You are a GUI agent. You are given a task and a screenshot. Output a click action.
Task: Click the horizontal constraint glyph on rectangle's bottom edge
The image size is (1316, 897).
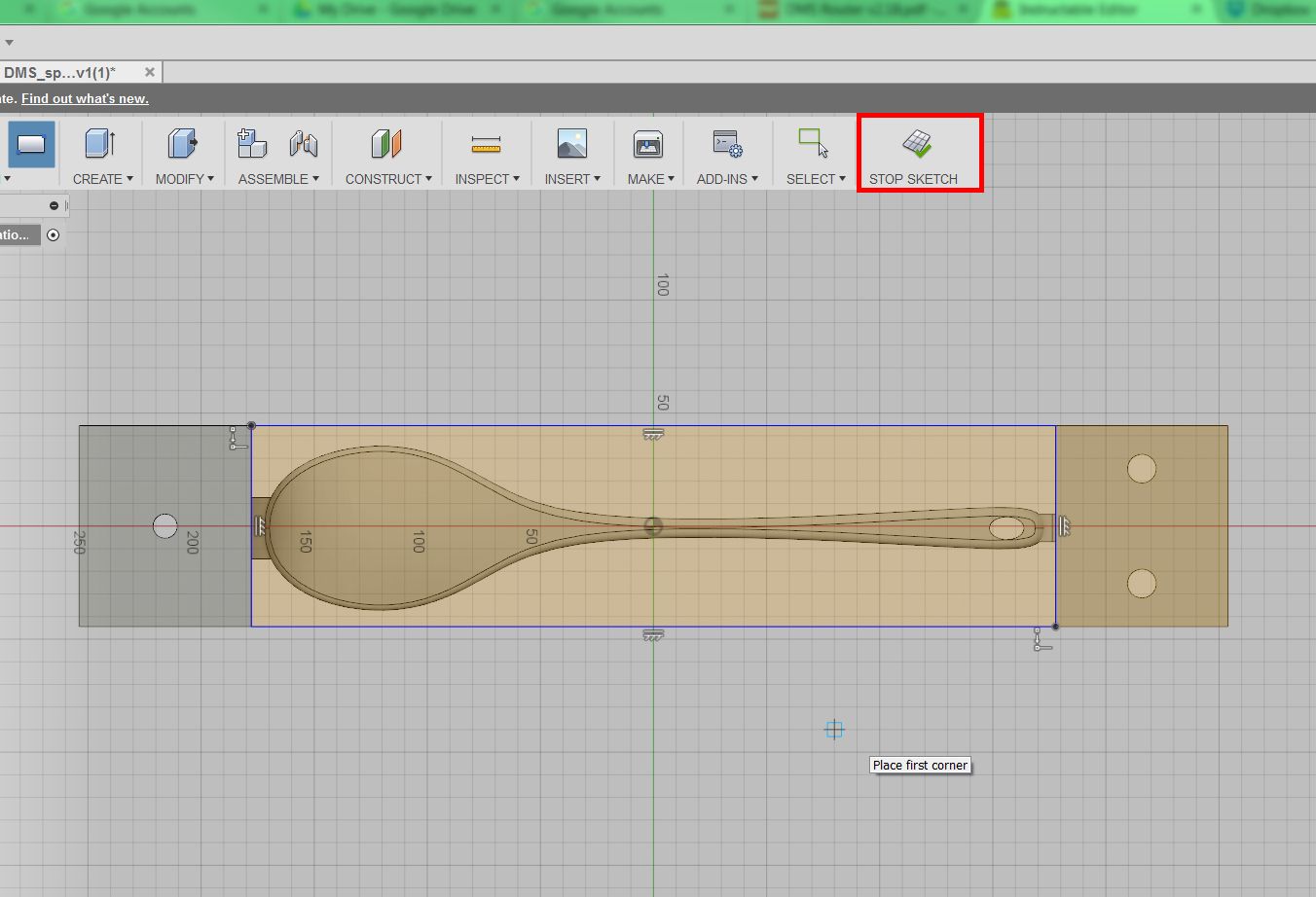[x=653, y=635]
